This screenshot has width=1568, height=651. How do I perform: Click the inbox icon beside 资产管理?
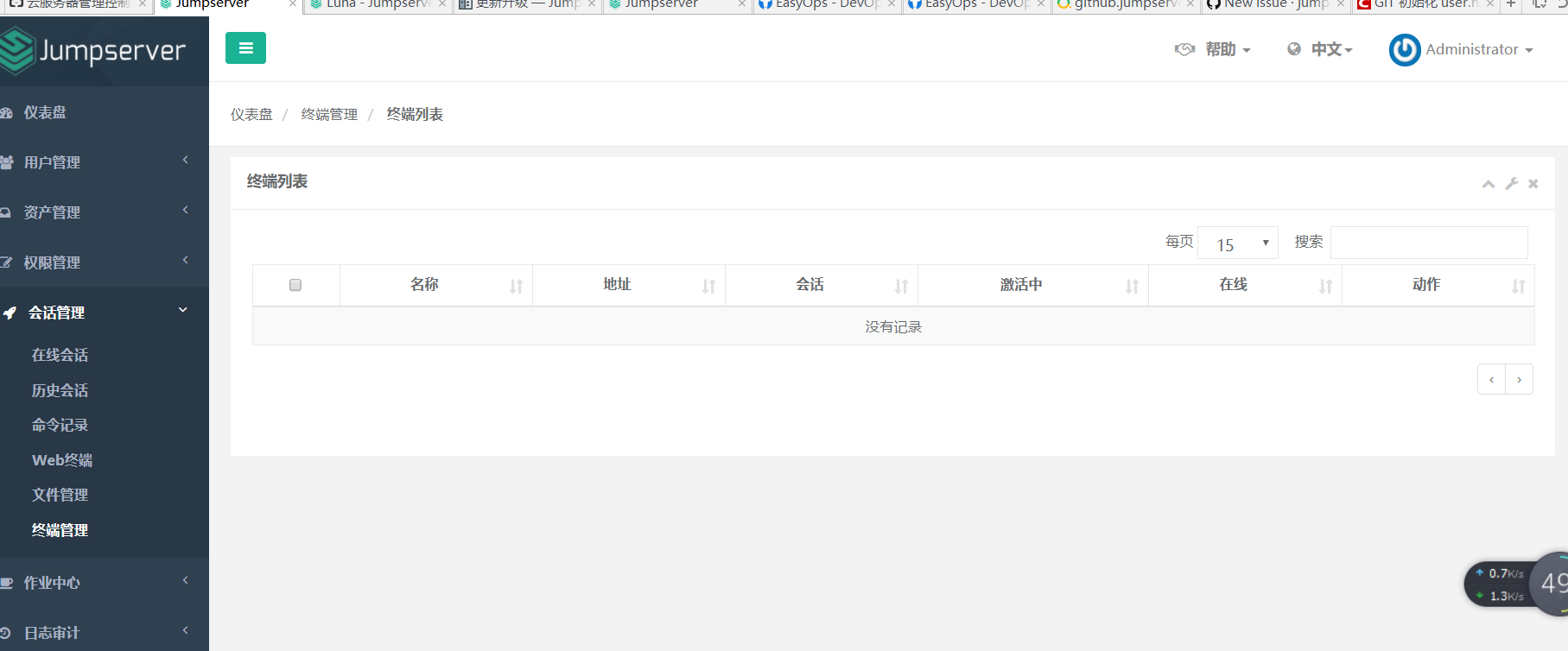point(5,212)
